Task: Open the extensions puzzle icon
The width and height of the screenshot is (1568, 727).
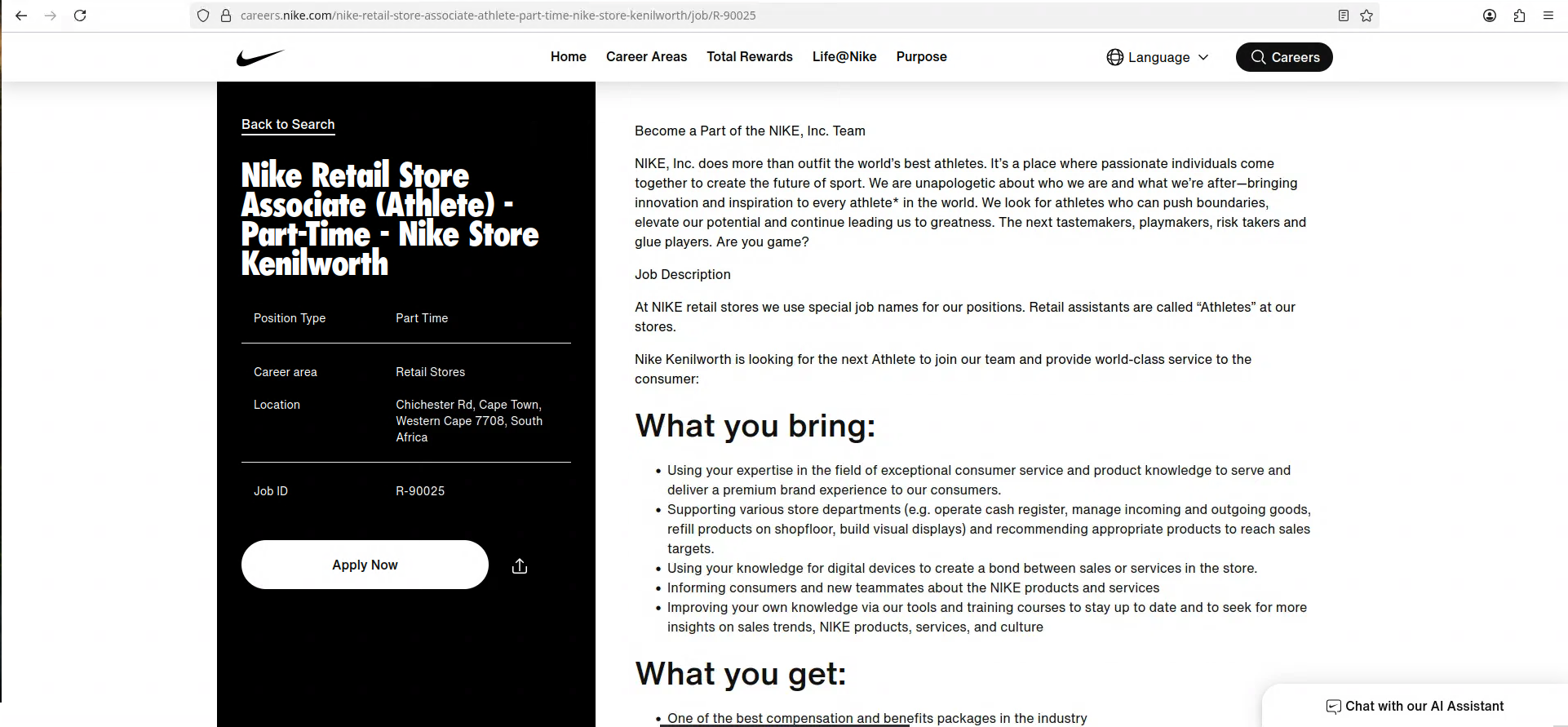Action: [x=1519, y=16]
